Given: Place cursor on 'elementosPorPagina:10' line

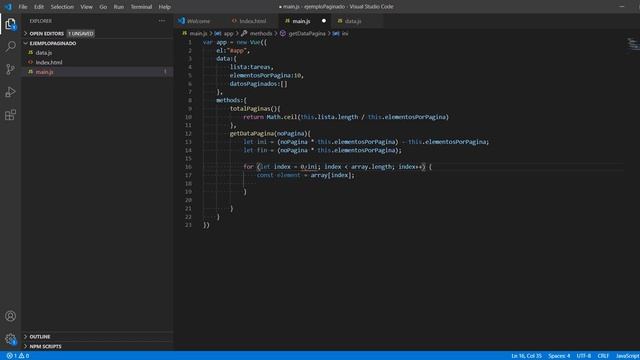Looking at the screenshot, I should (x=267, y=76).
